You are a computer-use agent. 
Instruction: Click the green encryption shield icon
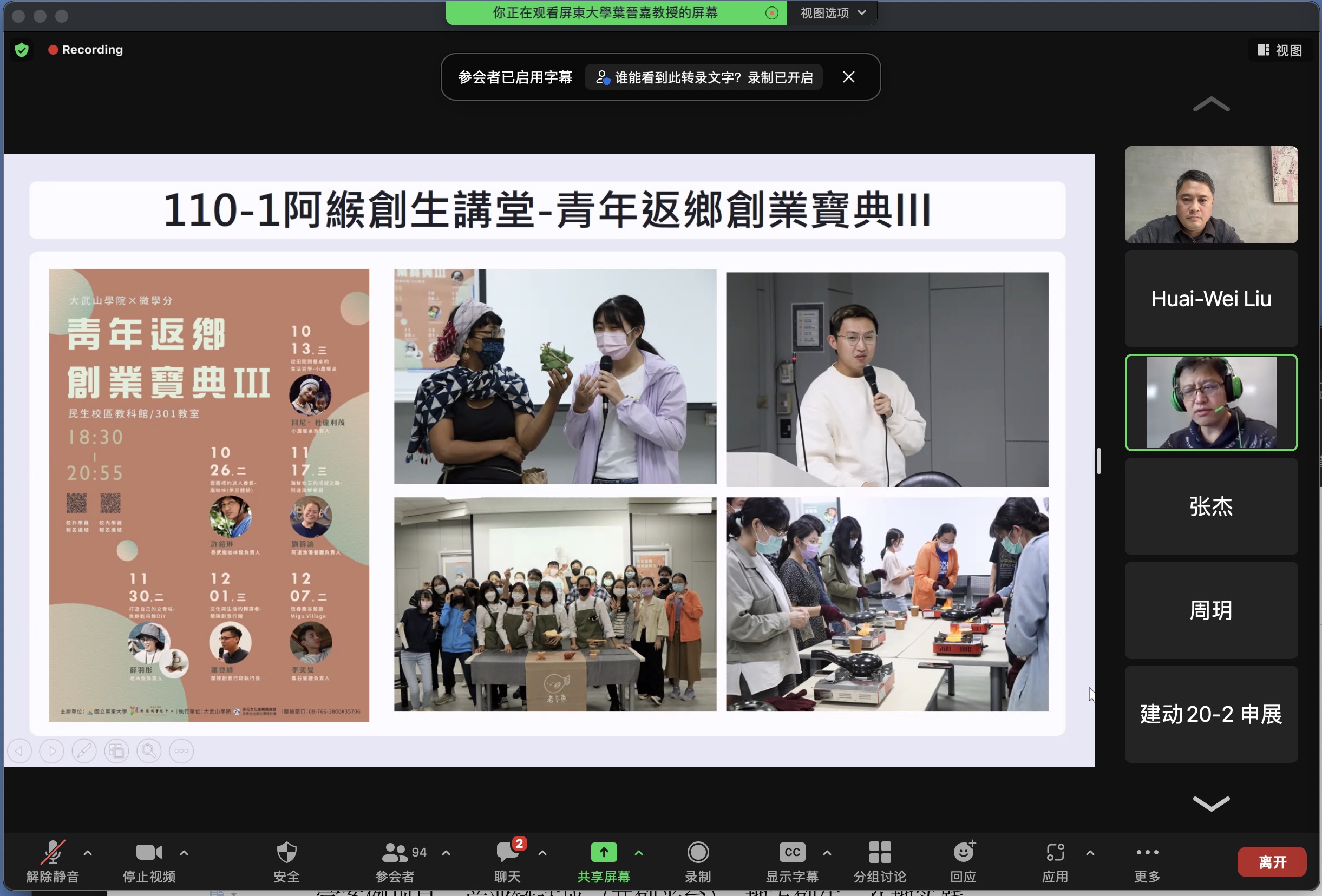click(x=22, y=50)
